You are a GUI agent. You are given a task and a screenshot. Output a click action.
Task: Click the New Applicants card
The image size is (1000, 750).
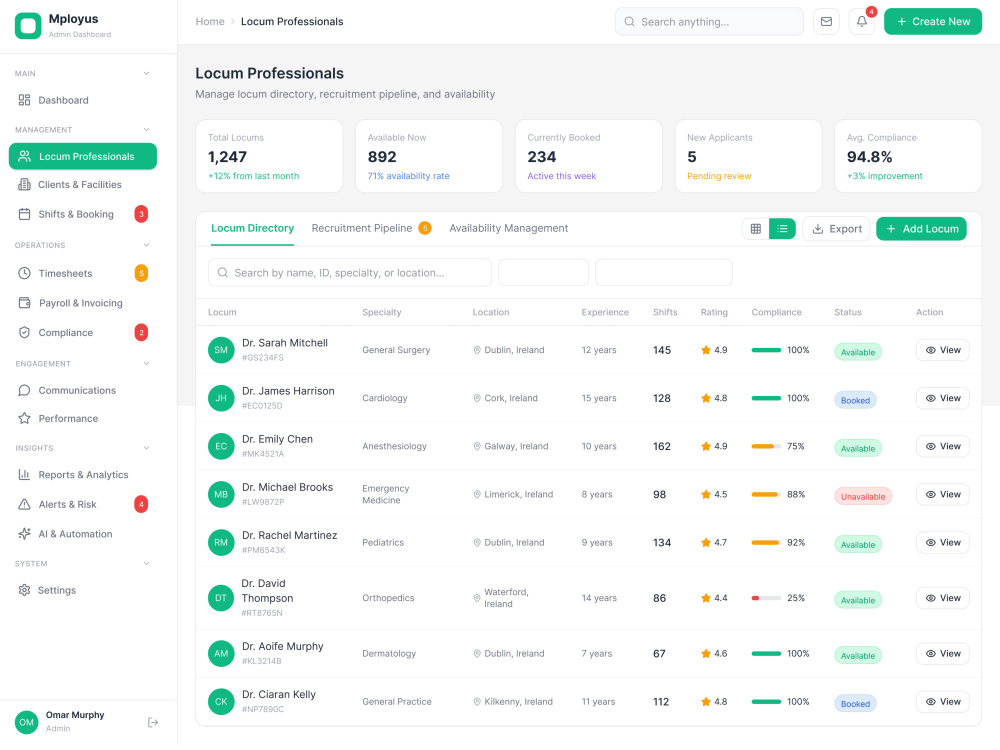748,156
